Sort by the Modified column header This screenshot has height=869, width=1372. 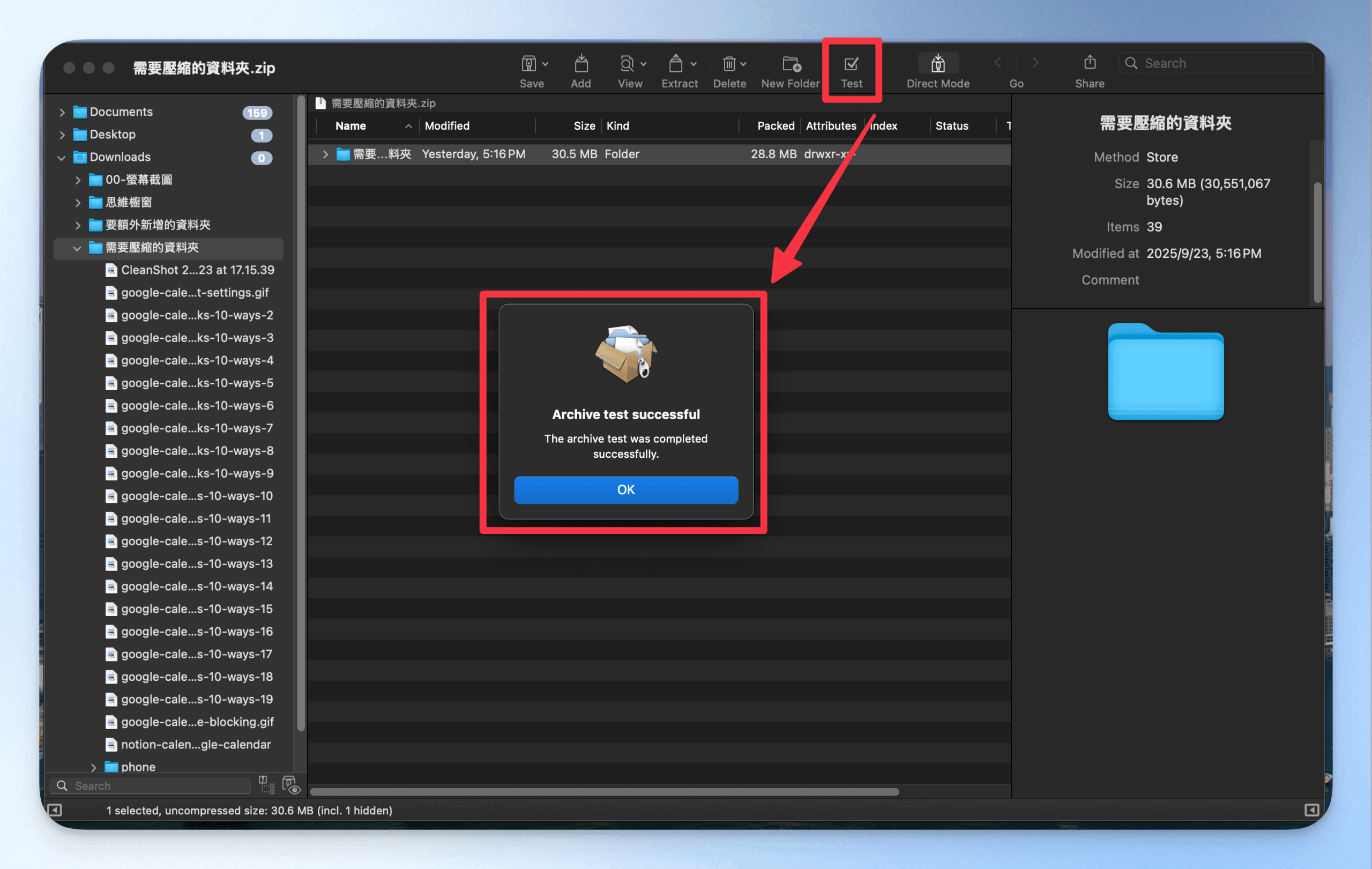point(448,126)
